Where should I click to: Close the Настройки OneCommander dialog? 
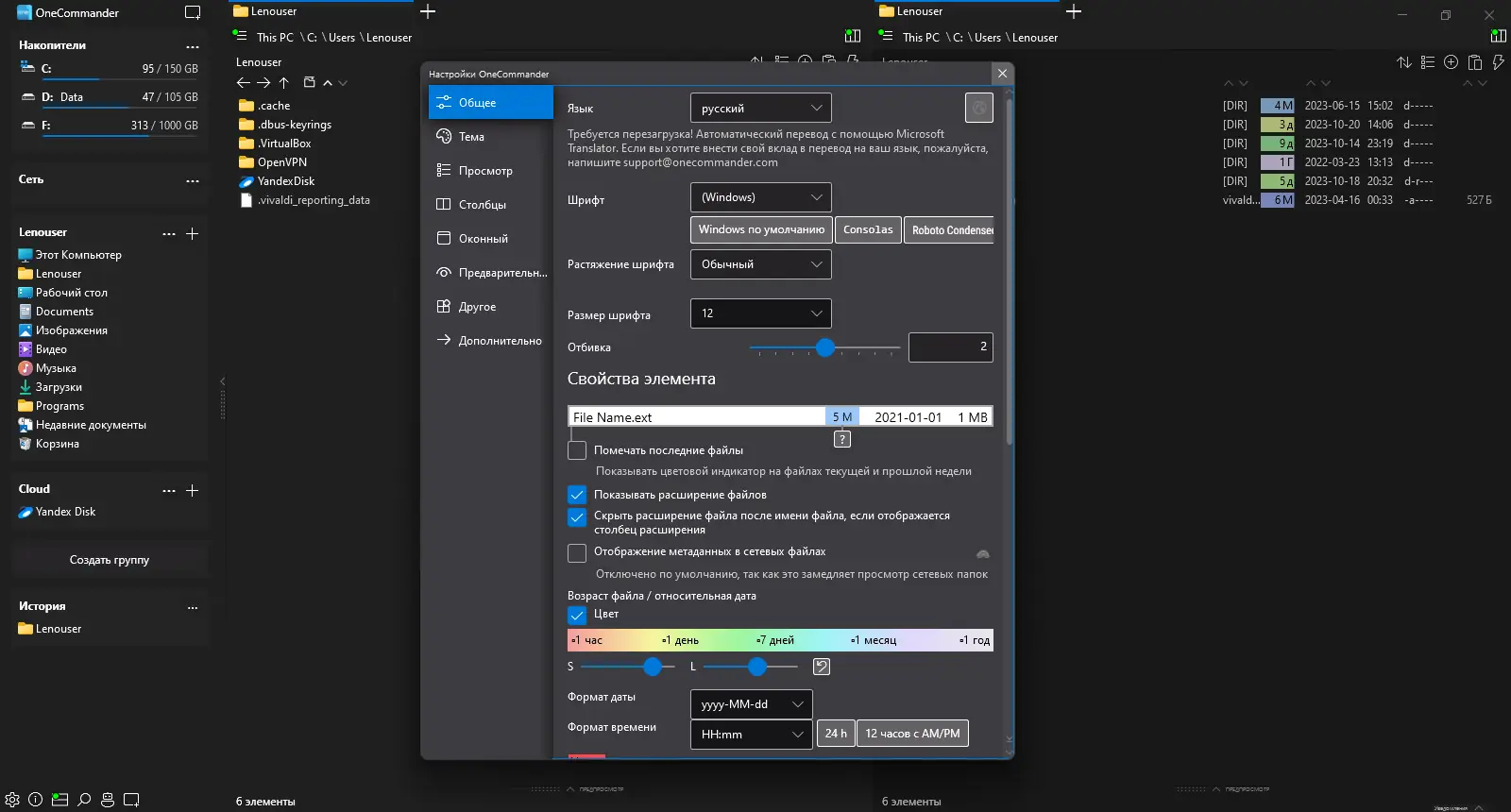1003,74
